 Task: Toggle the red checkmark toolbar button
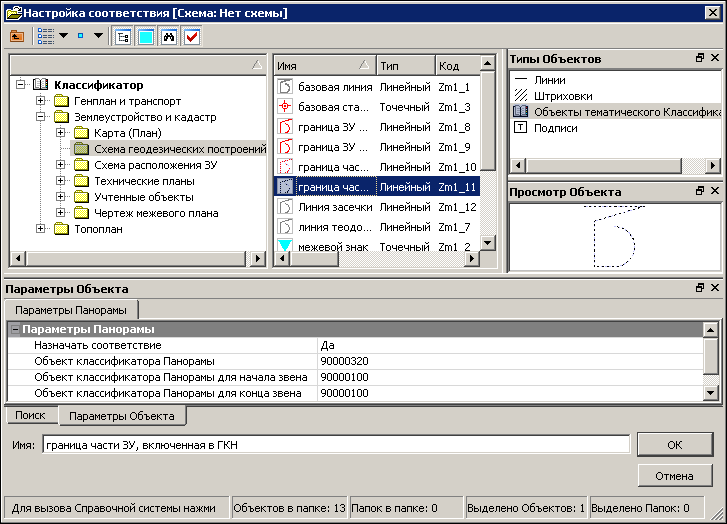pos(192,37)
